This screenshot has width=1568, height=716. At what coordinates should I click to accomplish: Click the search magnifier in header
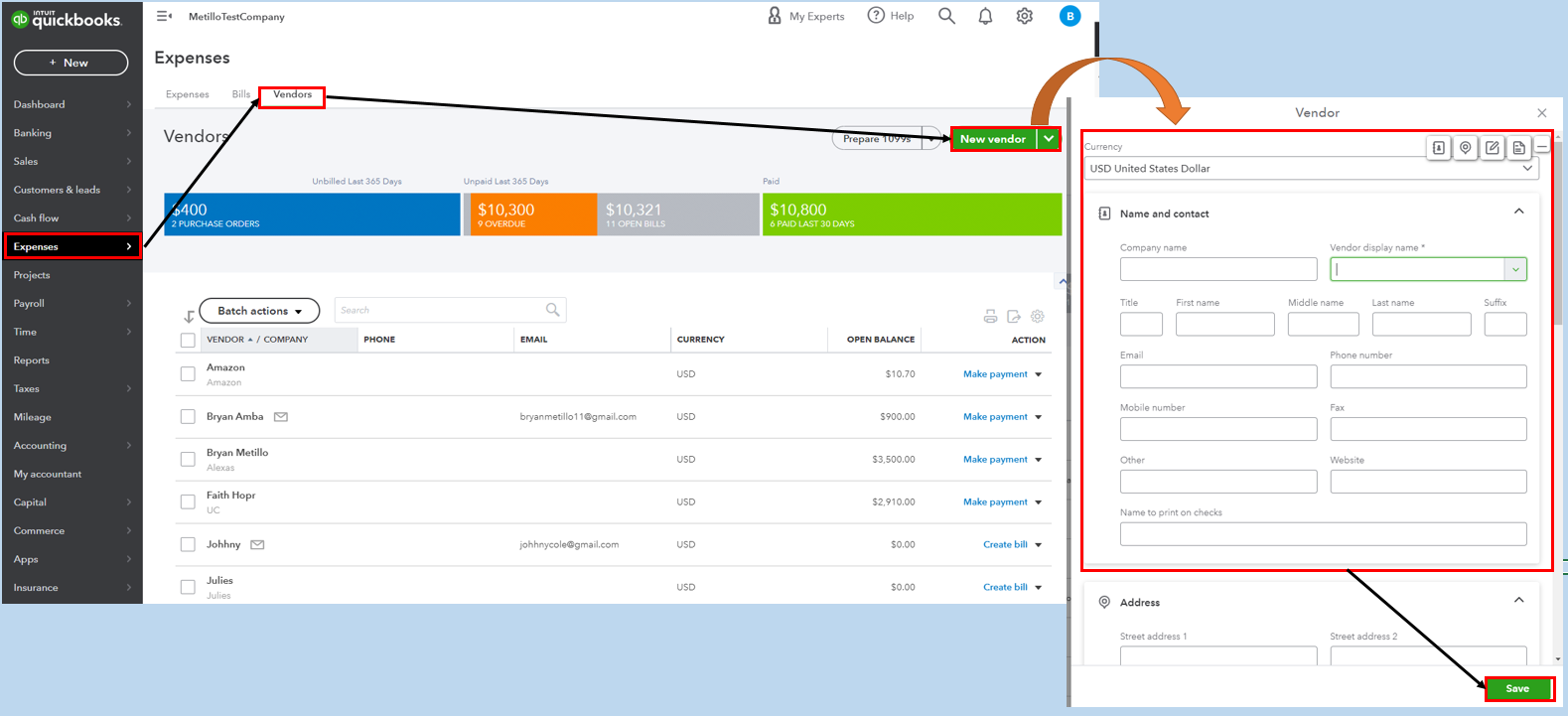(x=946, y=16)
